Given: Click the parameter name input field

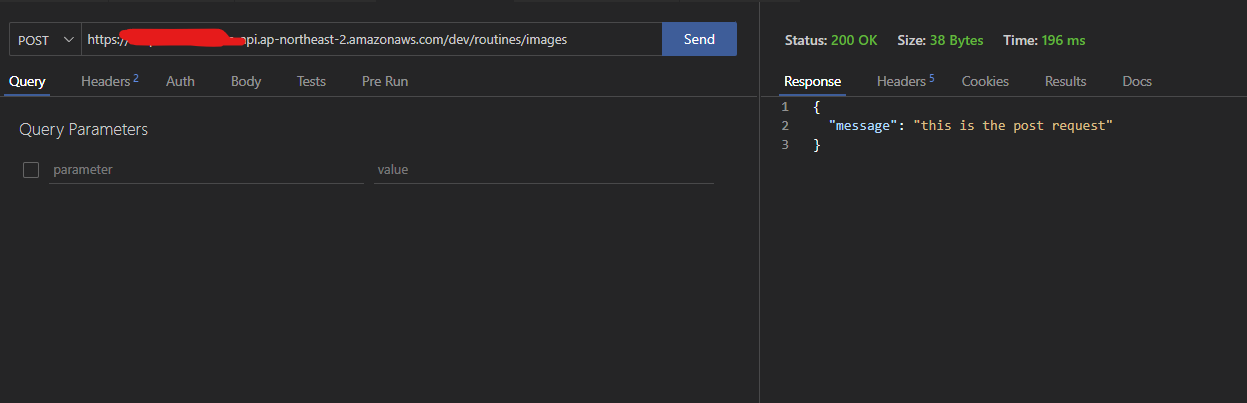Looking at the screenshot, I should point(205,170).
